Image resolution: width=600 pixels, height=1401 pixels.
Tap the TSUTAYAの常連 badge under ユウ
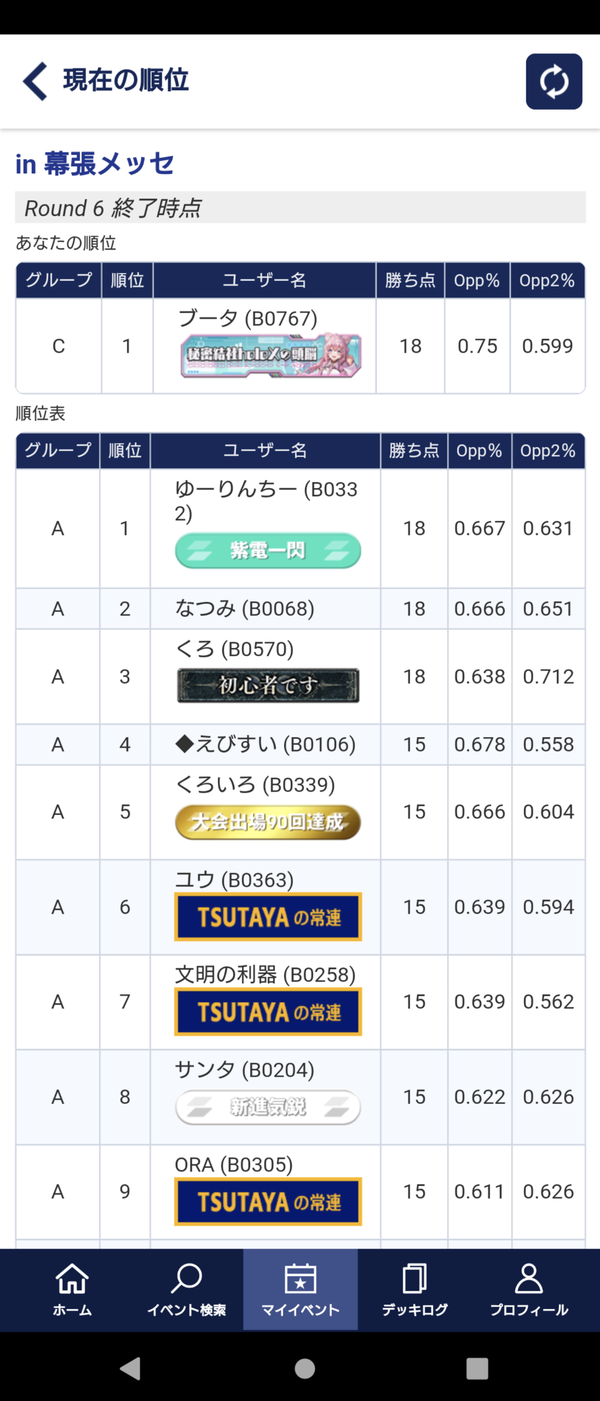pyautogui.click(x=267, y=917)
